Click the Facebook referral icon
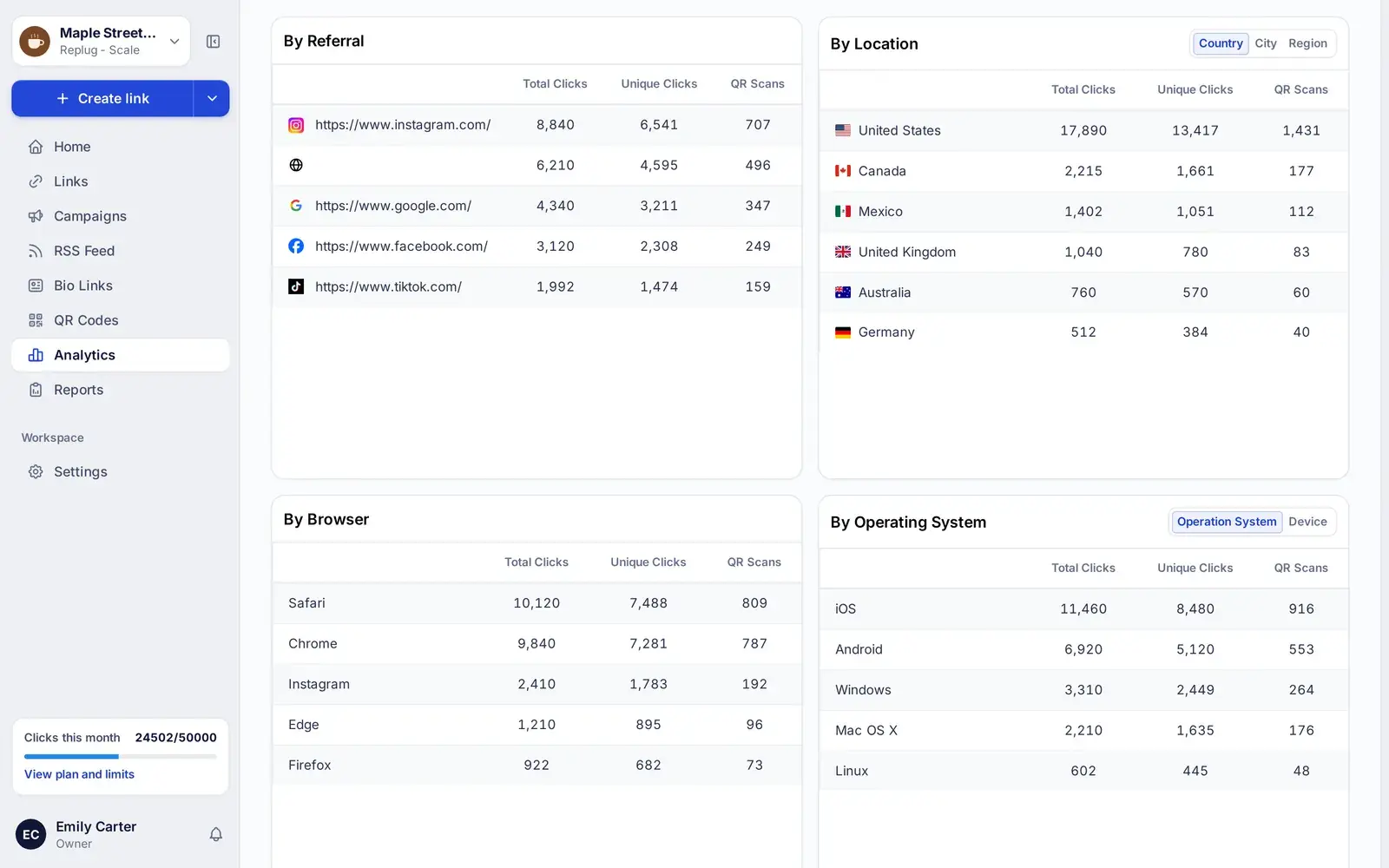Image resolution: width=1389 pixels, height=868 pixels. coord(296,247)
